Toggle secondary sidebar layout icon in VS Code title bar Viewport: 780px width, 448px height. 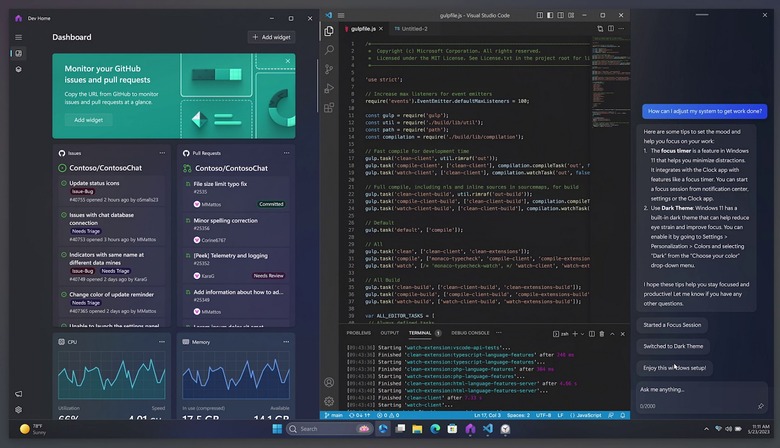(561, 15)
